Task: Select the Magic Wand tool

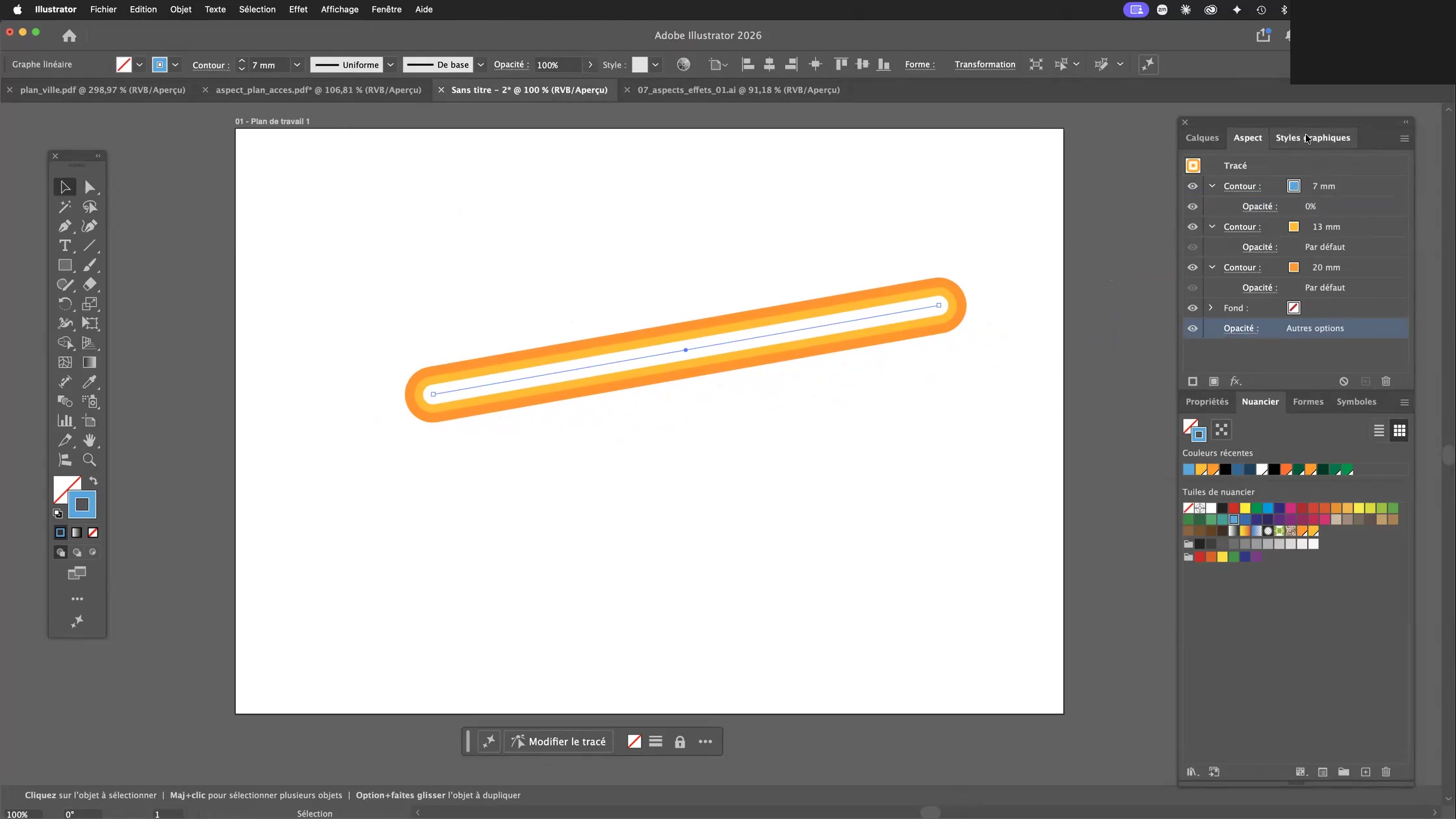Action: [64, 207]
